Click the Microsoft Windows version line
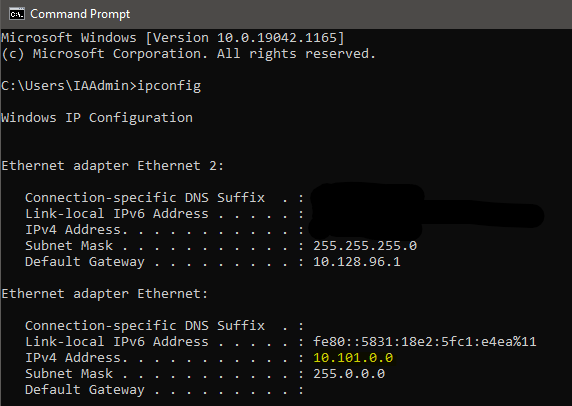572x406 pixels. tap(173, 38)
